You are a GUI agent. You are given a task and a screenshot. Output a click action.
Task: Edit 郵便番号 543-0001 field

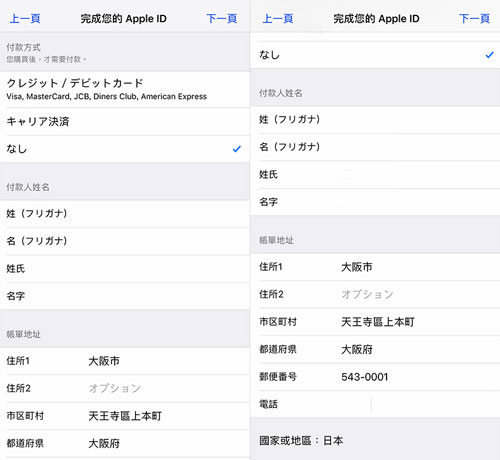coord(375,377)
